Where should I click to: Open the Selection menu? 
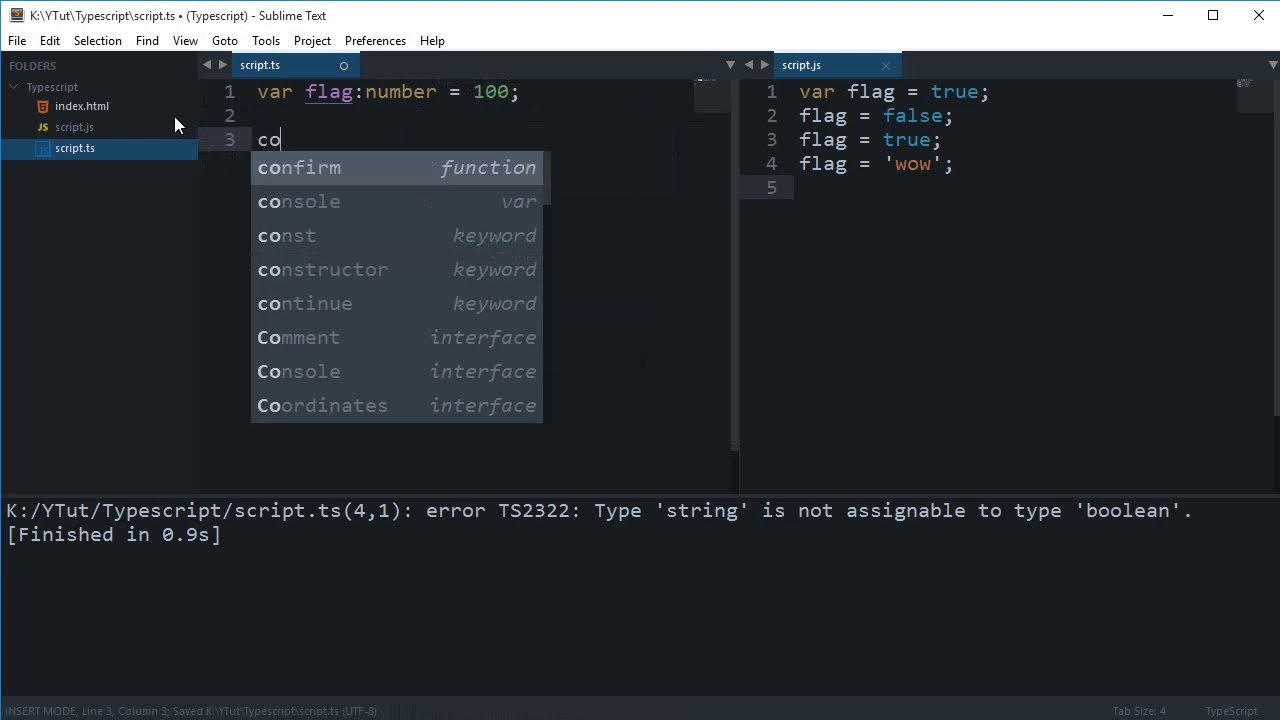click(98, 41)
